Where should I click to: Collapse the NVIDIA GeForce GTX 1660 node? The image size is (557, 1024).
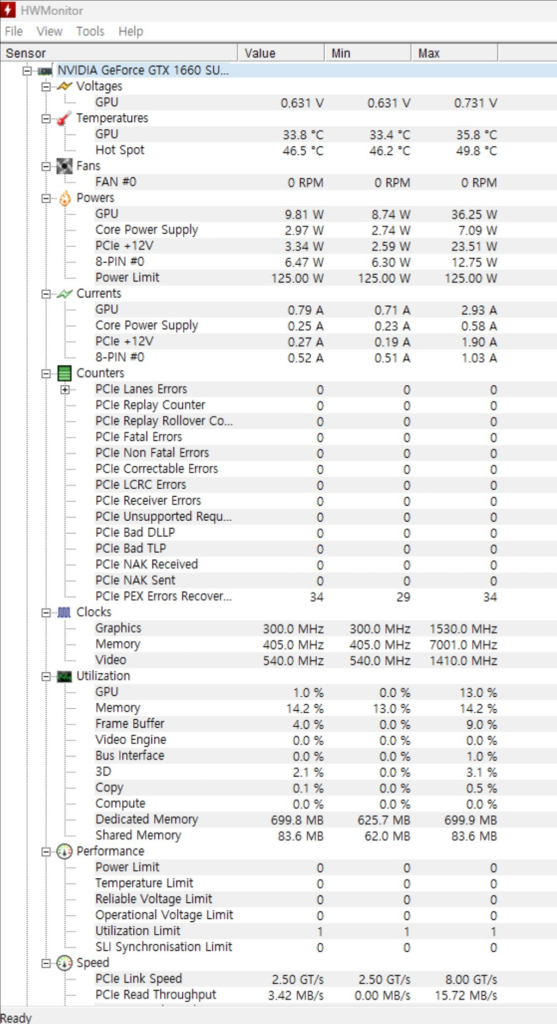27,71
